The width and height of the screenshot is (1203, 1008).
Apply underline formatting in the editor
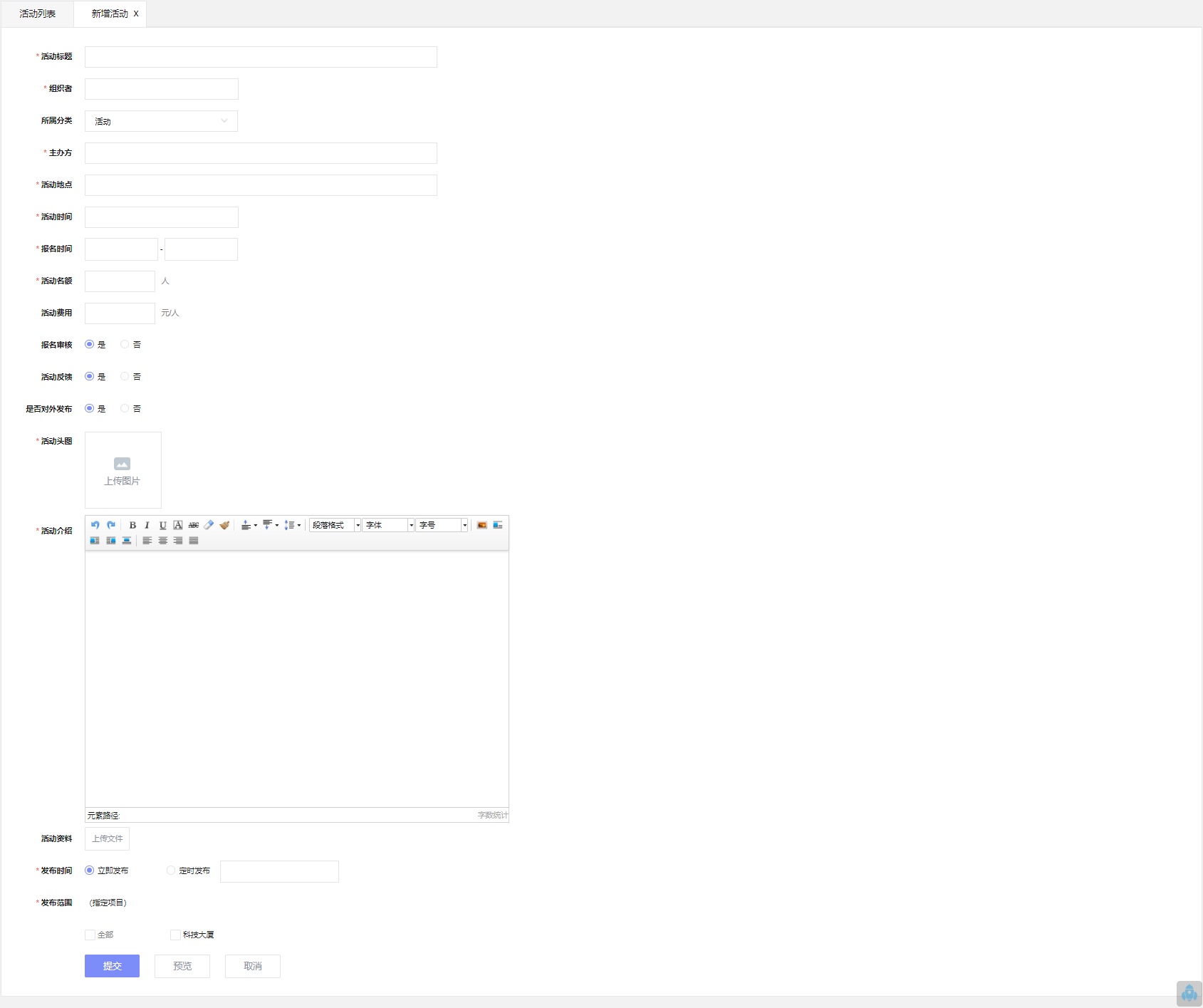pyautogui.click(x=162, y=525)
